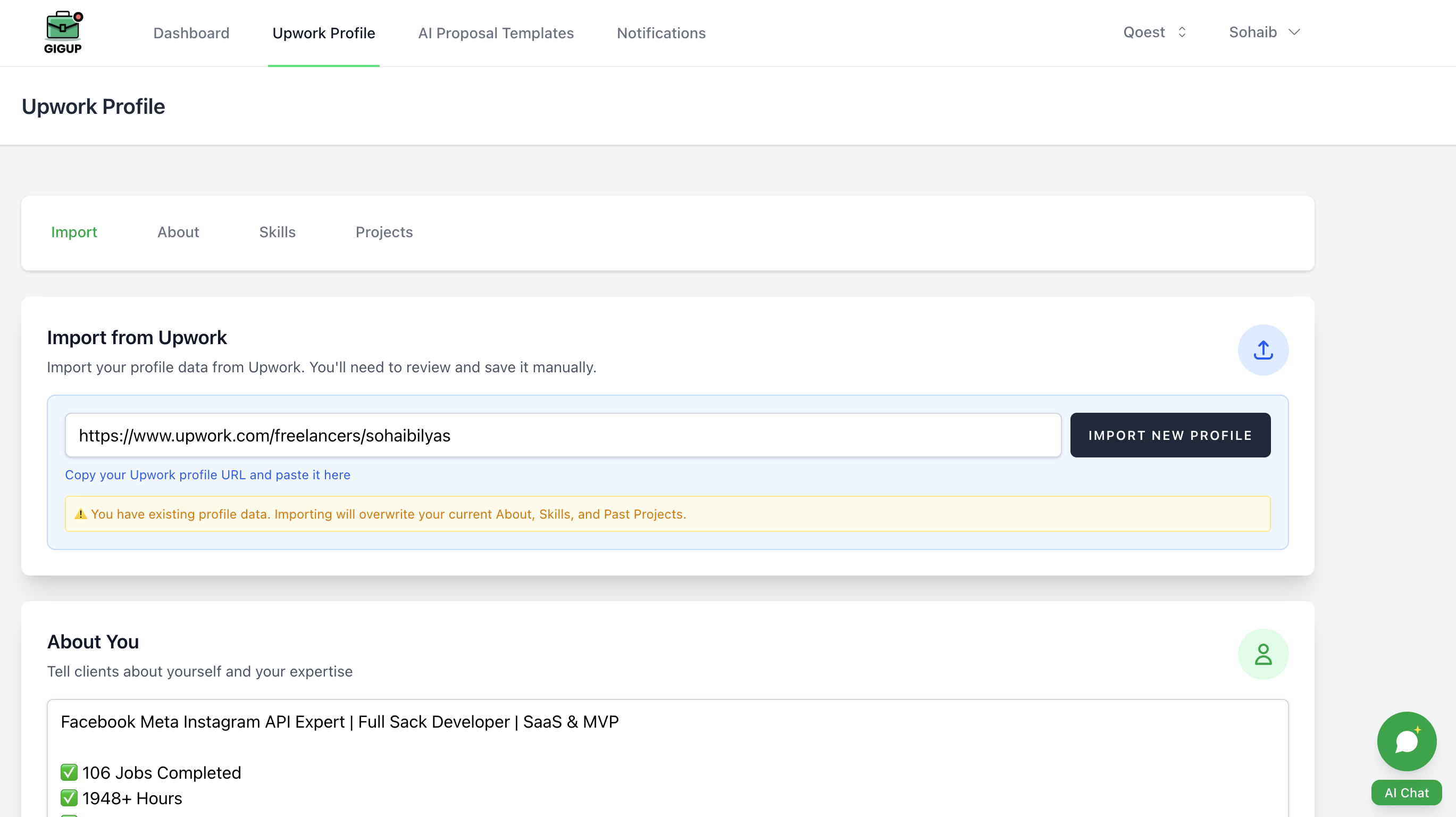Click the chevron next to Sohaib

click(x=1294, y=32)
